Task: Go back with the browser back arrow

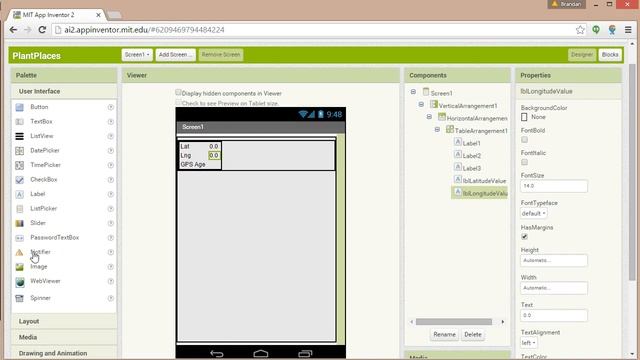Action: (x=13, y=30)
